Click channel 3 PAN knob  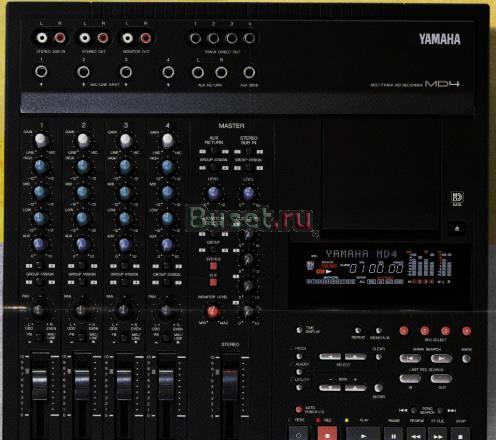(124, 310)
